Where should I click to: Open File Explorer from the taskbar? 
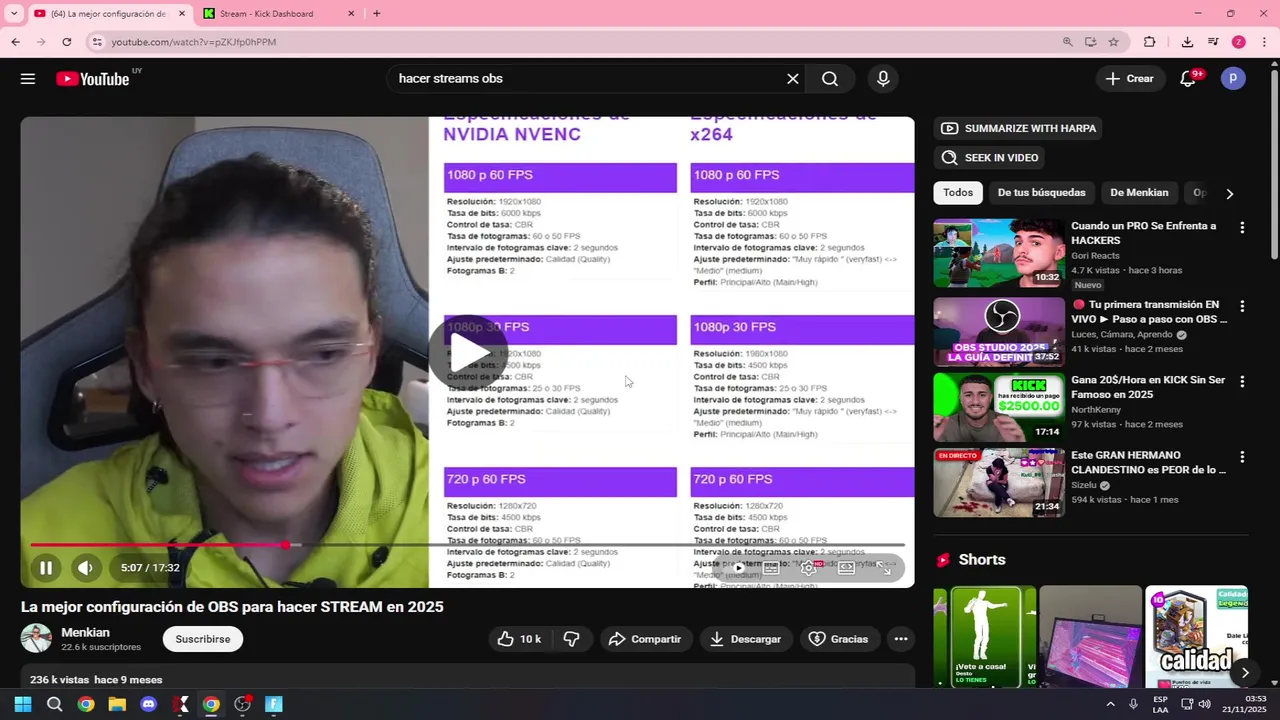(x=117, y=704)
